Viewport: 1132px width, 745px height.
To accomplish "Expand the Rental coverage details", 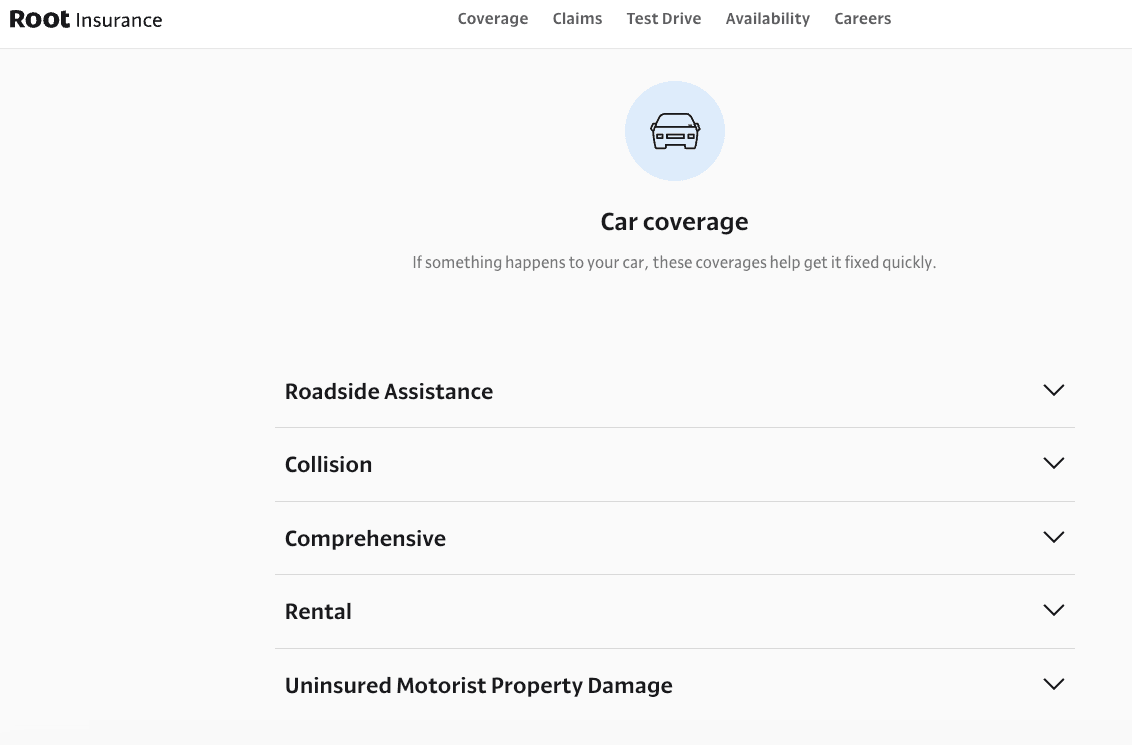I will pos(675,610).
